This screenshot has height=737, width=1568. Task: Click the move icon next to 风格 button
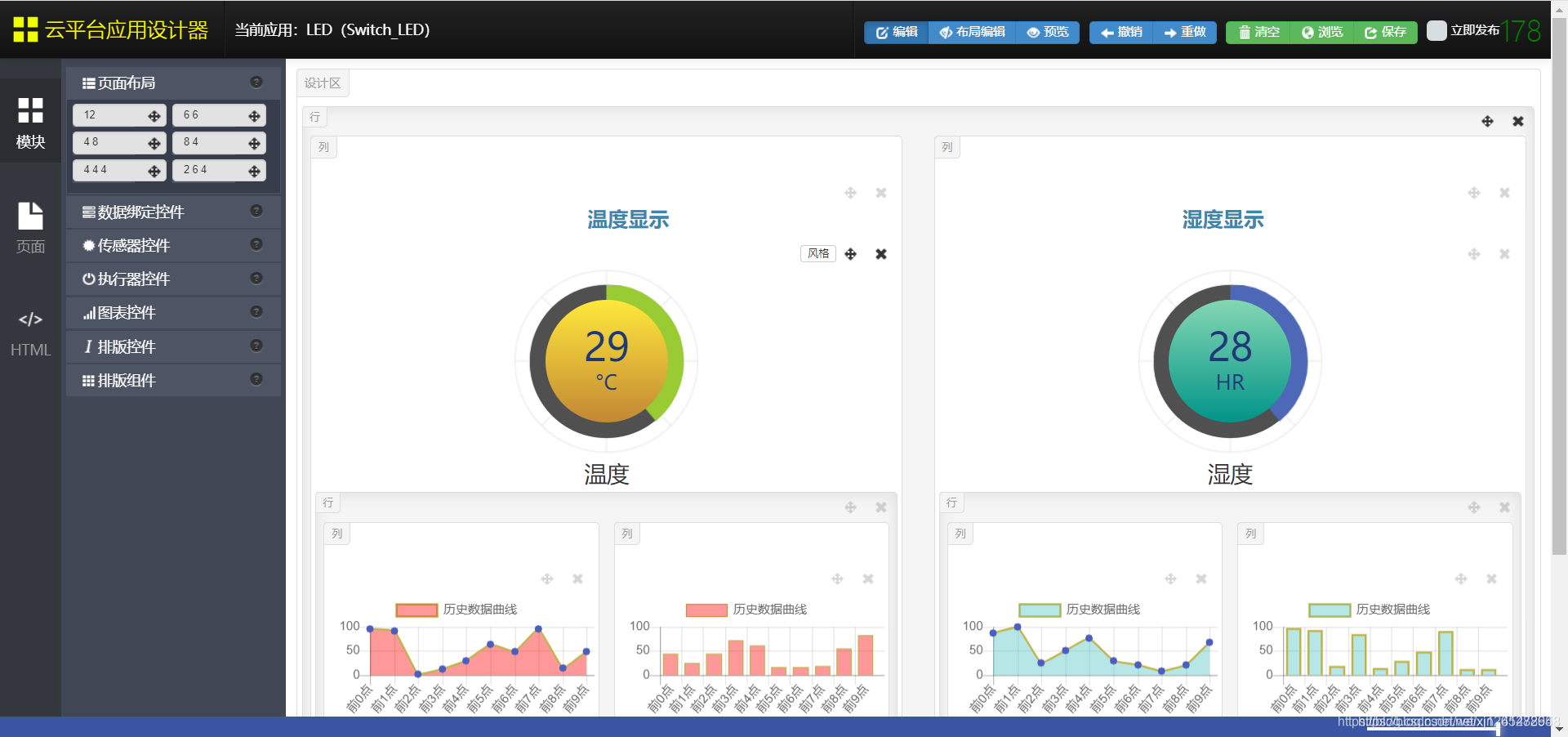(850, 254)
